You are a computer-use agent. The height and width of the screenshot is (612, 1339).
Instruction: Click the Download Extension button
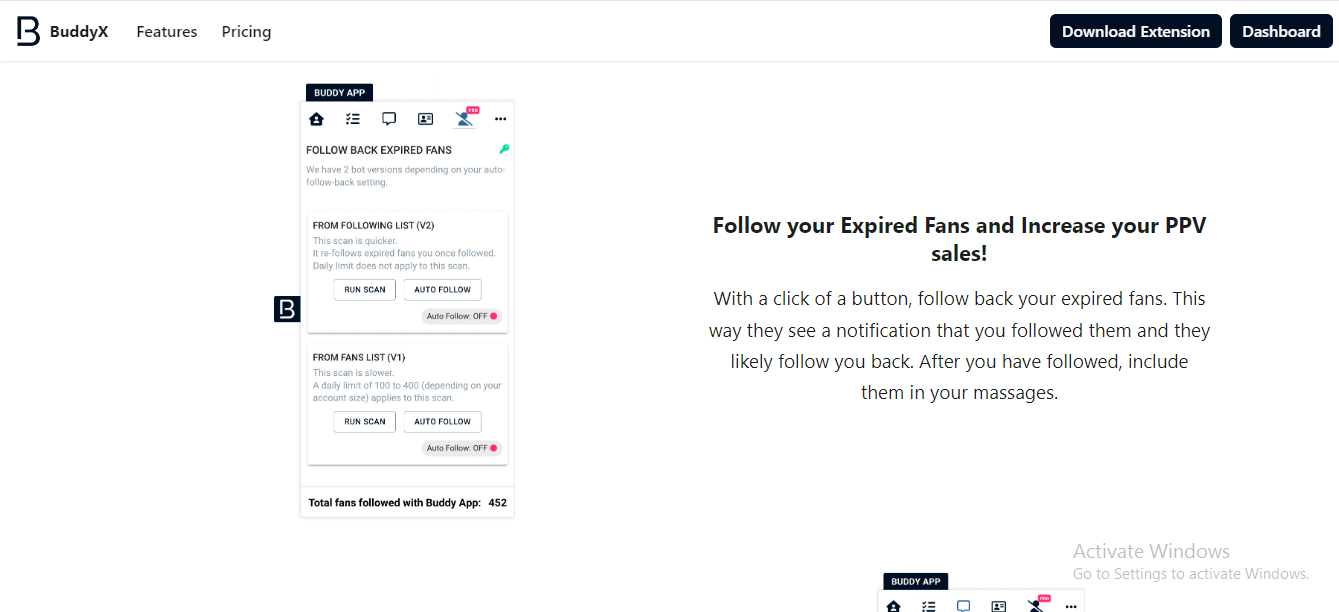[1135, 31]
